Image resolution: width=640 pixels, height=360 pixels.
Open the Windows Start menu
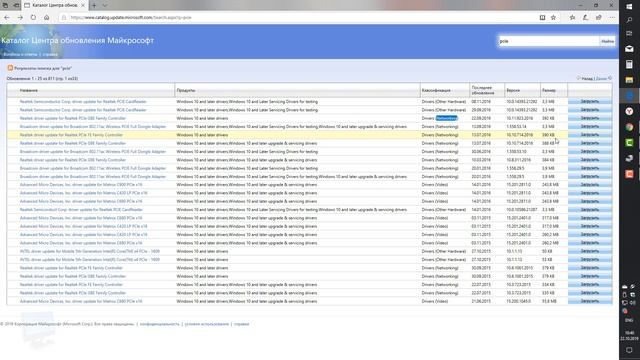[x=629, y=6]
